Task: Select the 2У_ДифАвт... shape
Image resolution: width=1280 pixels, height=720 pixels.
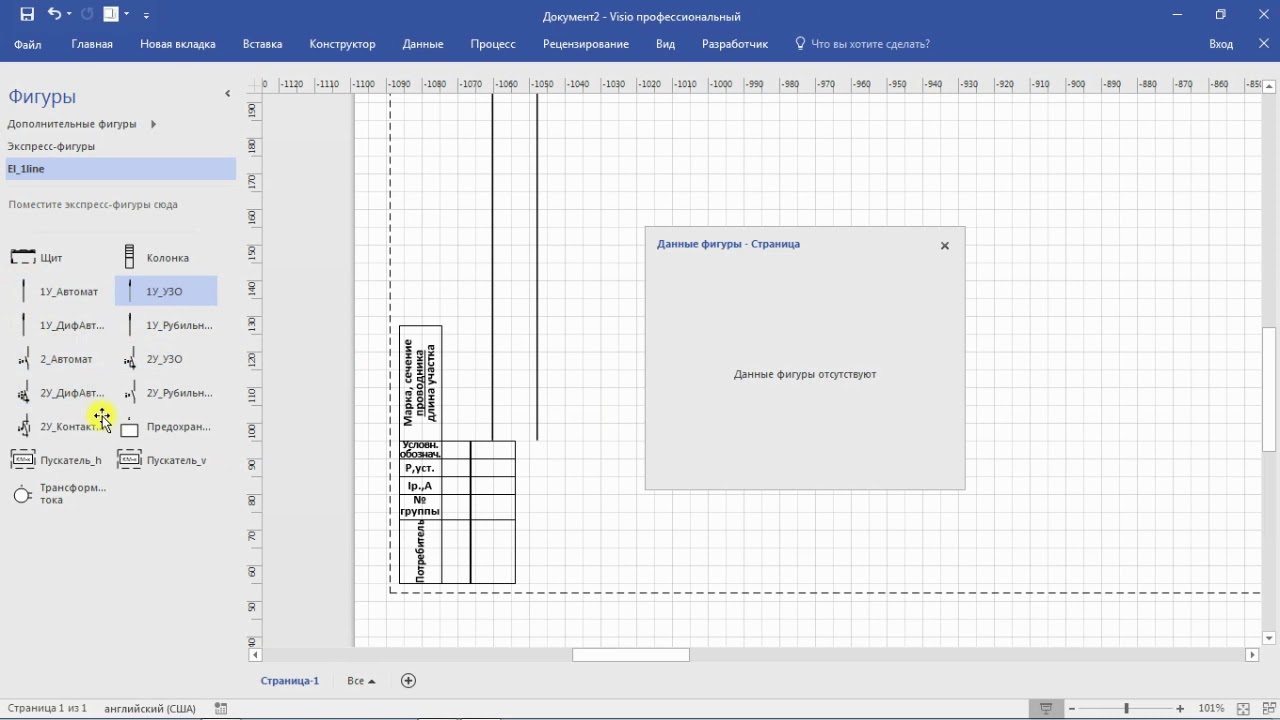Action: [59, 393]
